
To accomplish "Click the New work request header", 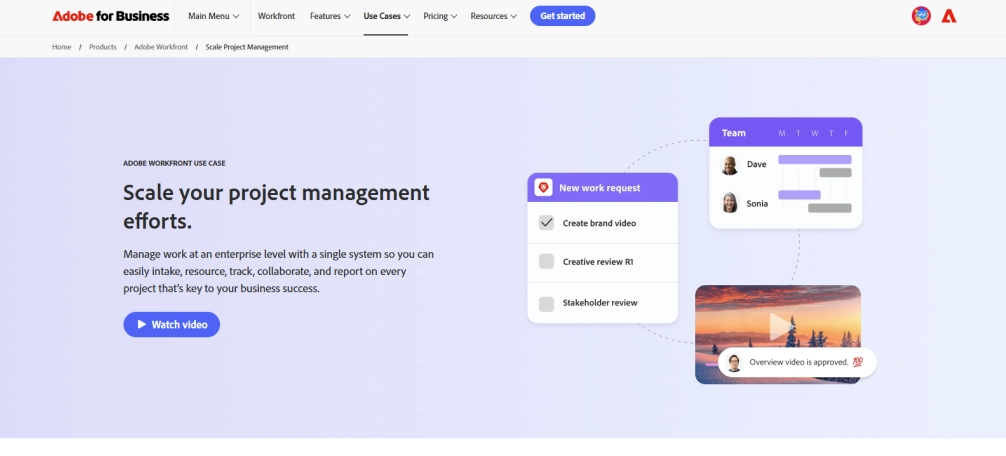I will pyautogui.click(x=602, y=187).
